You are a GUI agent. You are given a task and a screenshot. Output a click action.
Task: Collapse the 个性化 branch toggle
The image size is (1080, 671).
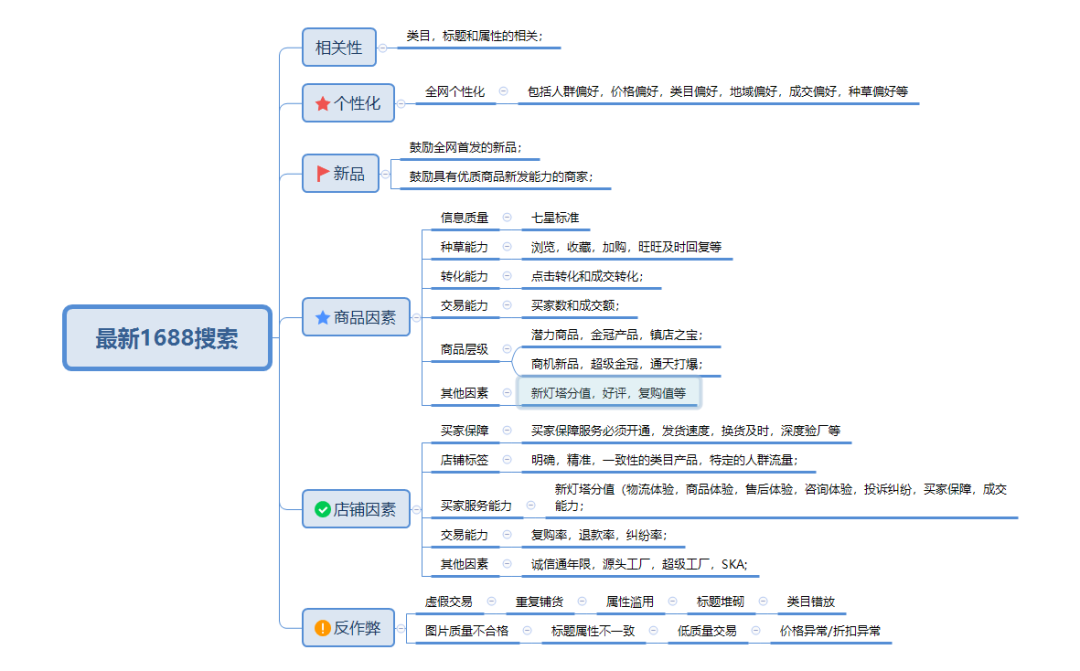point(401,104)
